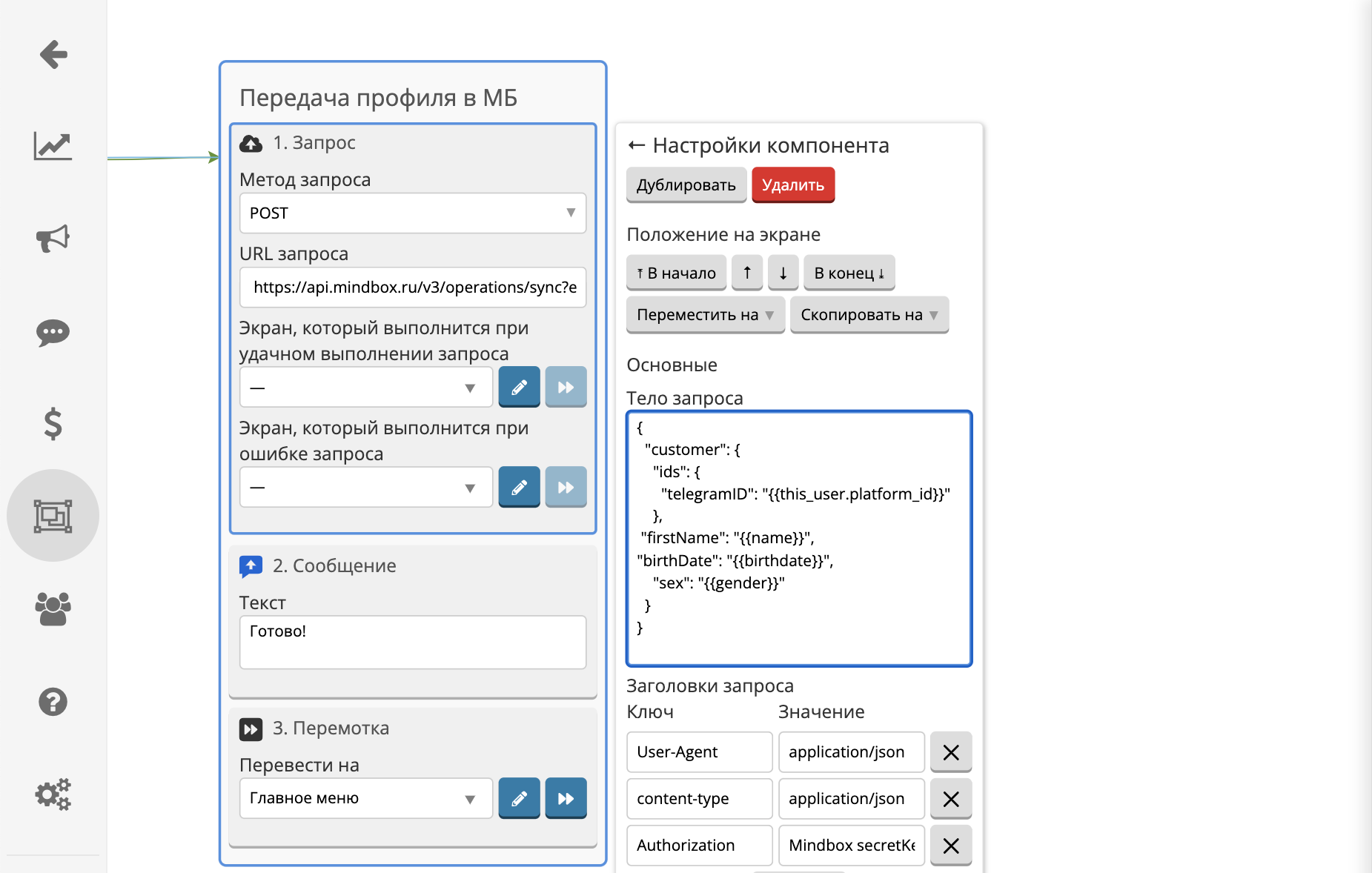This screenshot has width=1372, height=873.
Task: Click the Готово! message text field
Action: 413,643
